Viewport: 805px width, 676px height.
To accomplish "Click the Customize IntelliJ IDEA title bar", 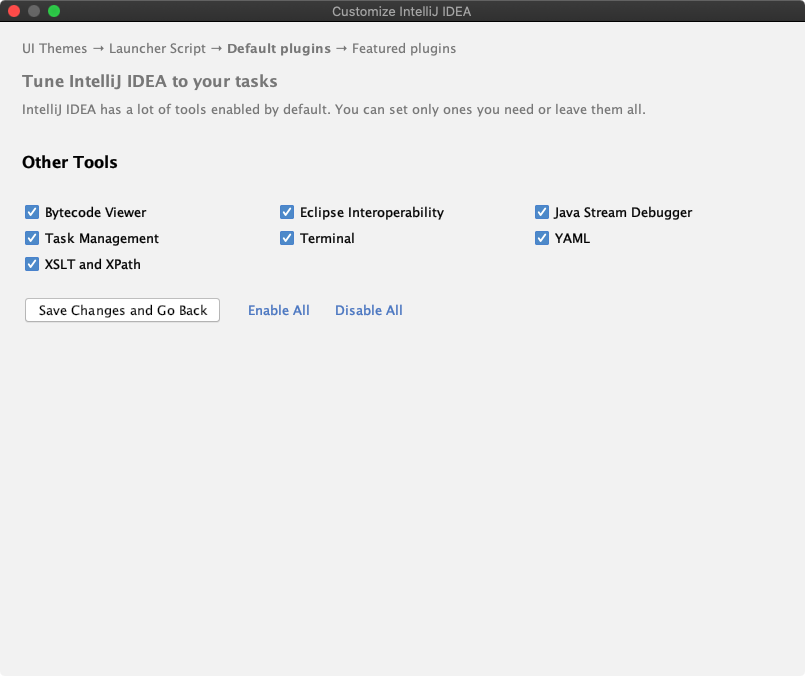I will pyautogui.click(x=401, y=11).
